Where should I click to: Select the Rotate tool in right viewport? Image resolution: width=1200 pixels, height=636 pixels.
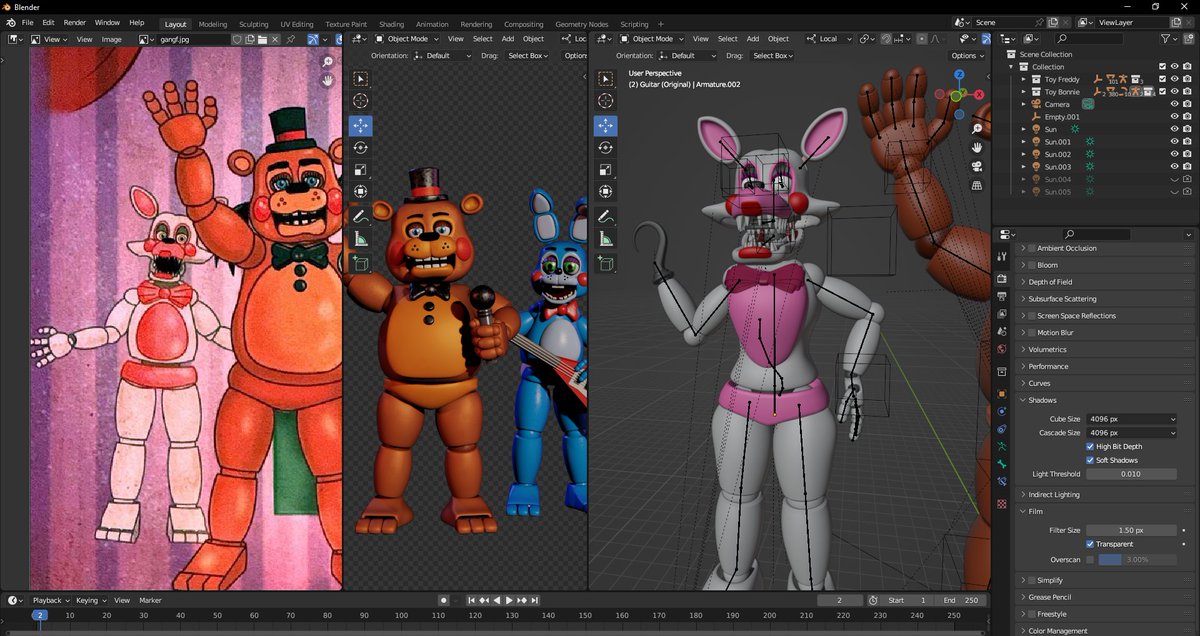click(605, 147)
